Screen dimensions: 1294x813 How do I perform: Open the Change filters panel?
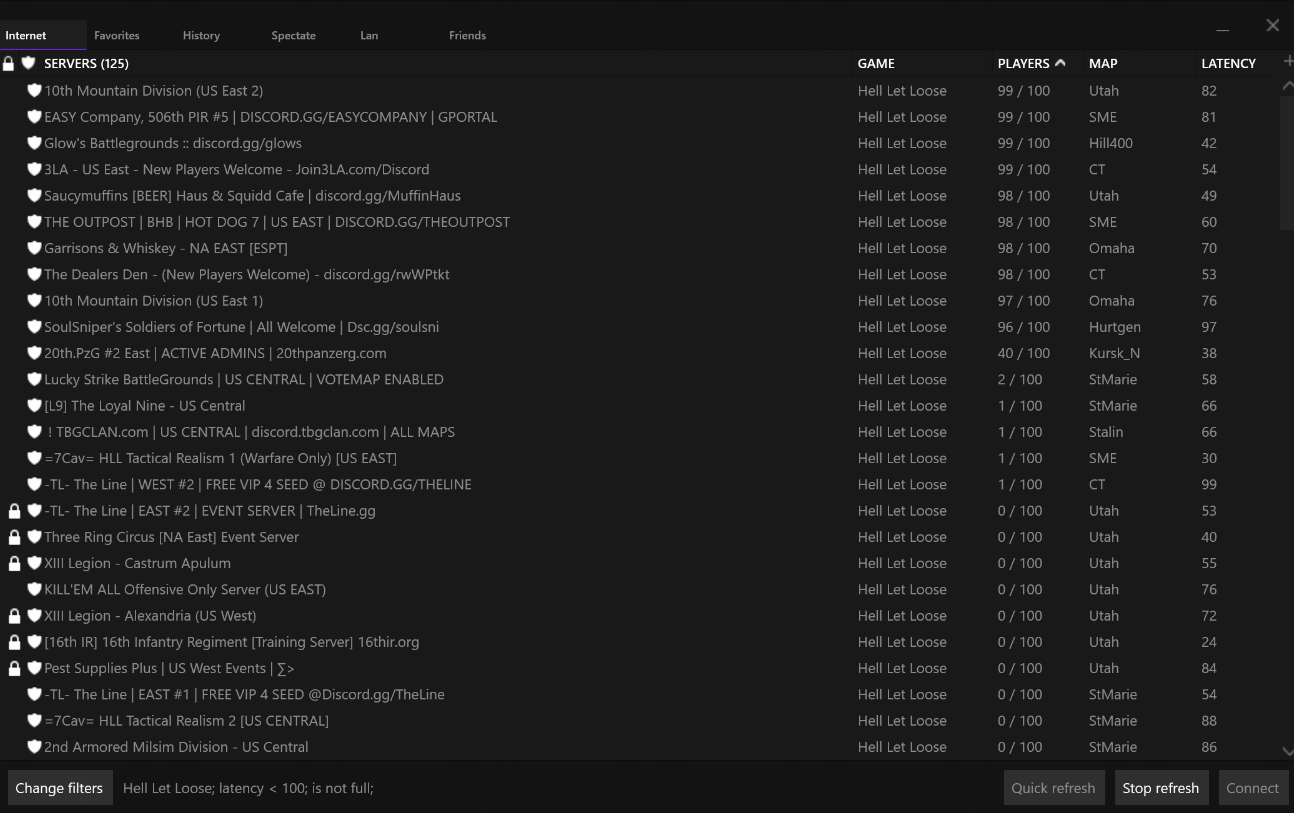(59, 788)
